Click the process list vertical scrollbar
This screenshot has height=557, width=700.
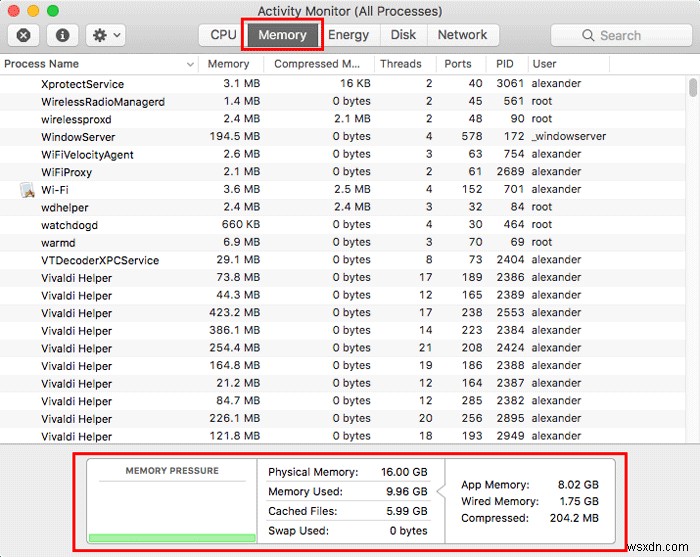tap(692, 88)
